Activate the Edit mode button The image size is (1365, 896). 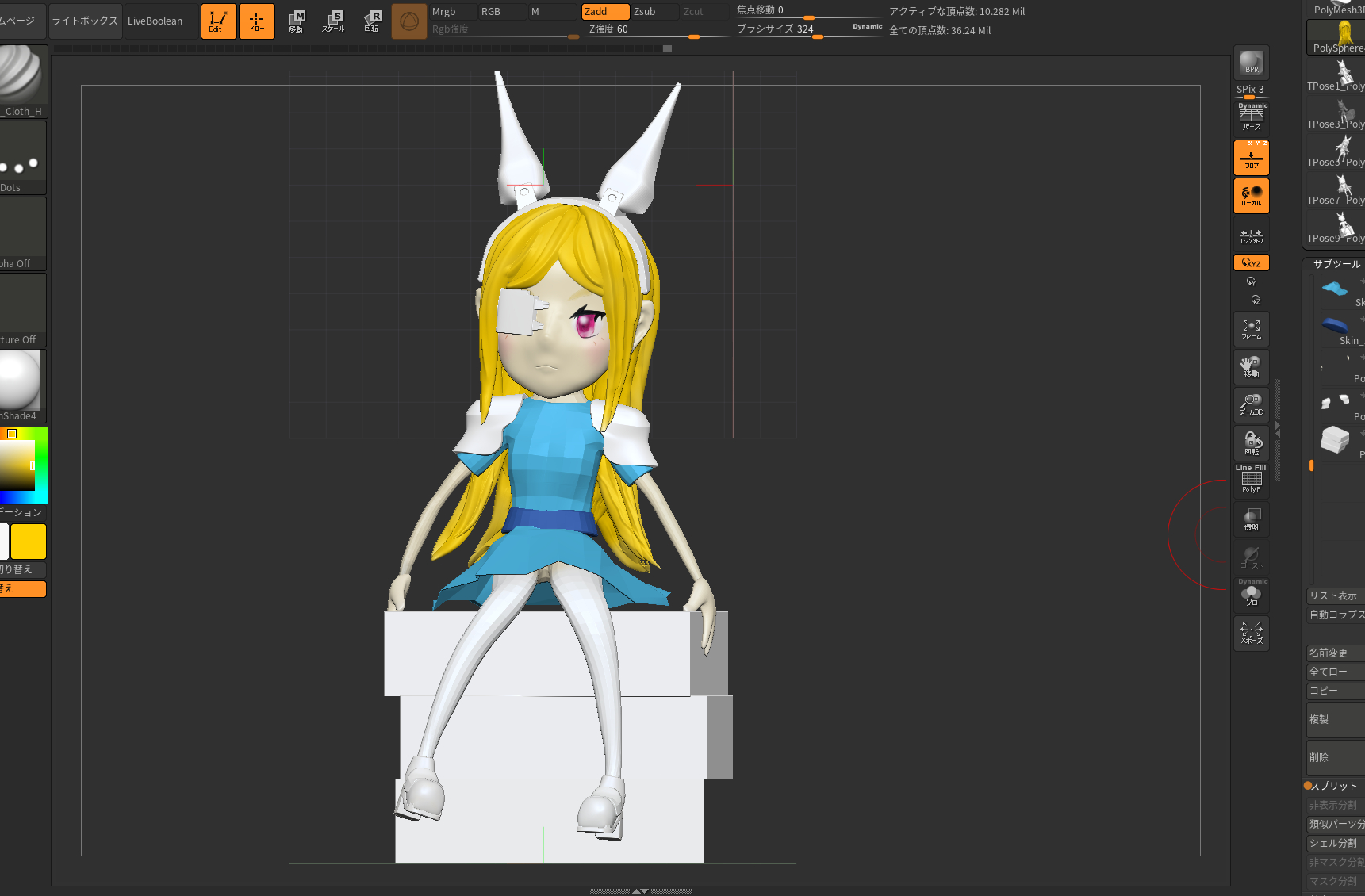pos(218,21)
